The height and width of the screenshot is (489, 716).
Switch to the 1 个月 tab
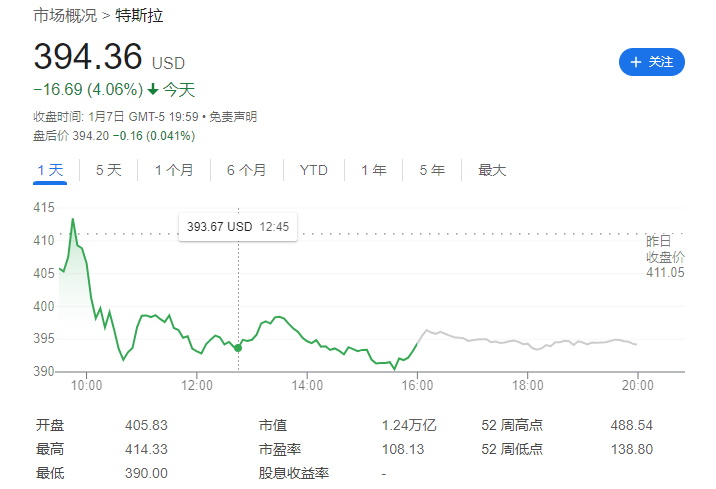[174, 170]
